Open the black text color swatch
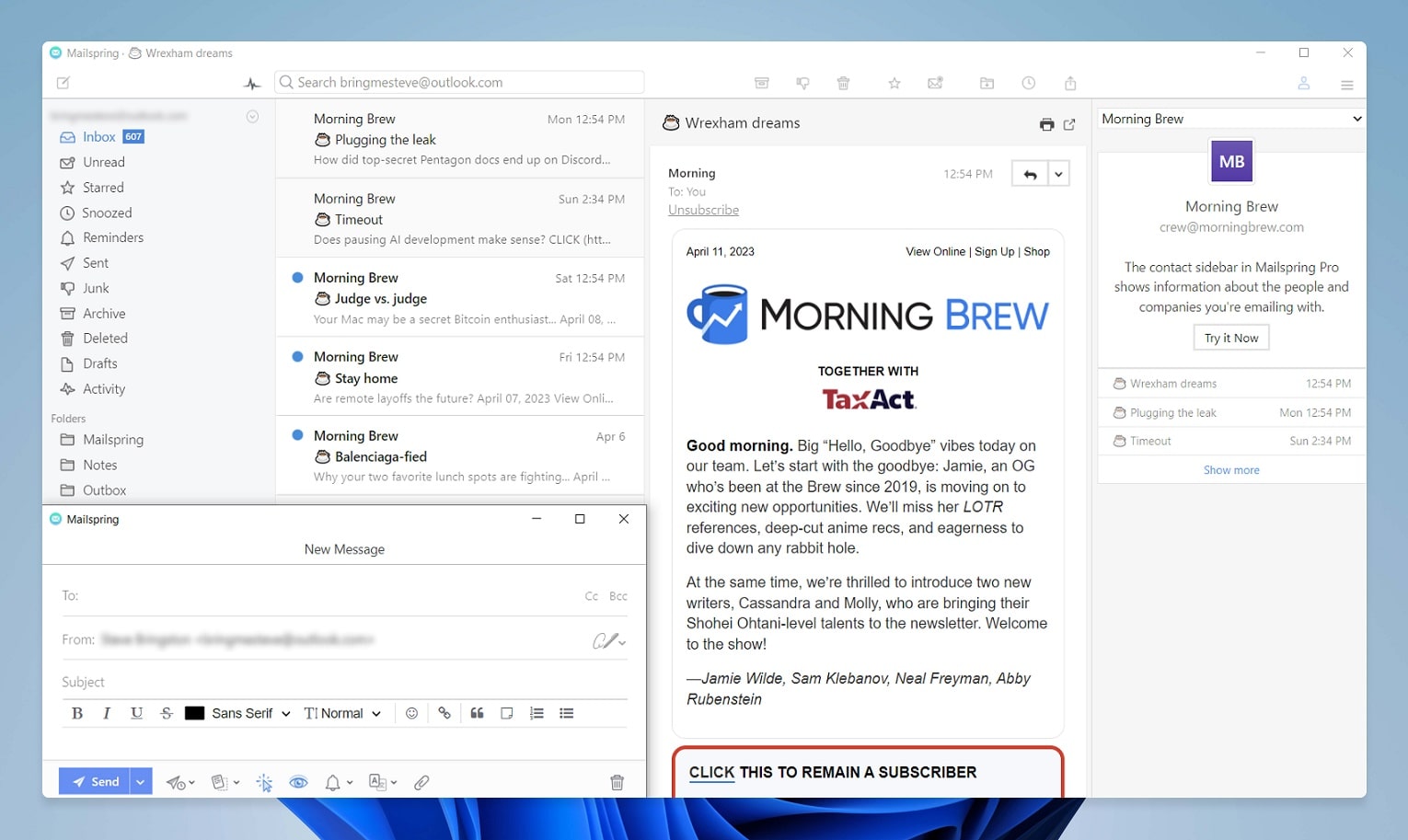The image size is (1408, 840). [194, 713]
